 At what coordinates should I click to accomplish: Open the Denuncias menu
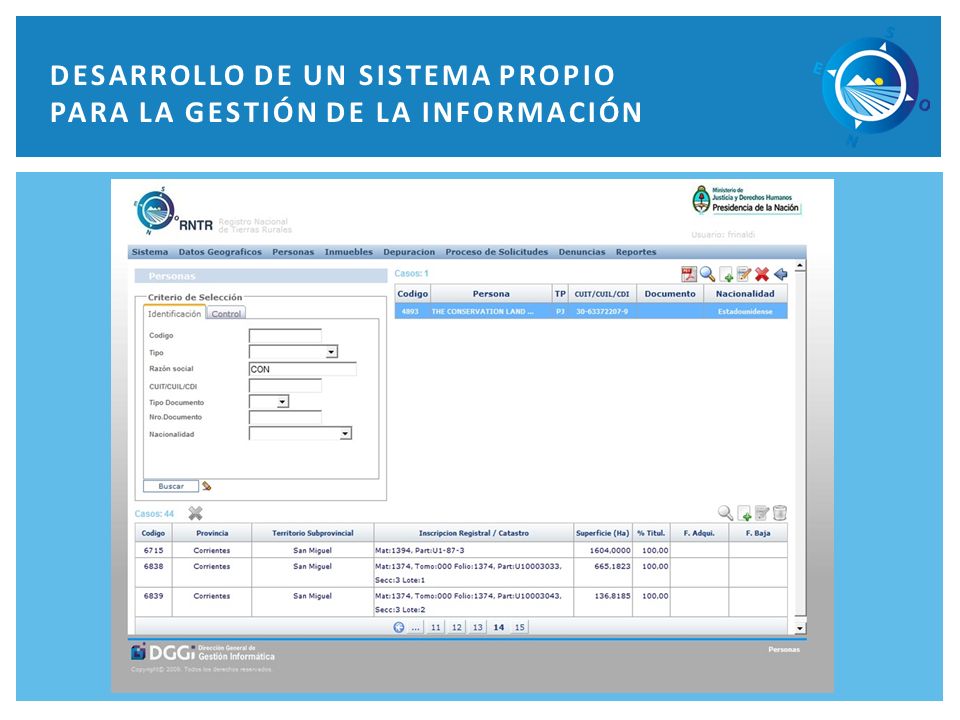point(582,252)
